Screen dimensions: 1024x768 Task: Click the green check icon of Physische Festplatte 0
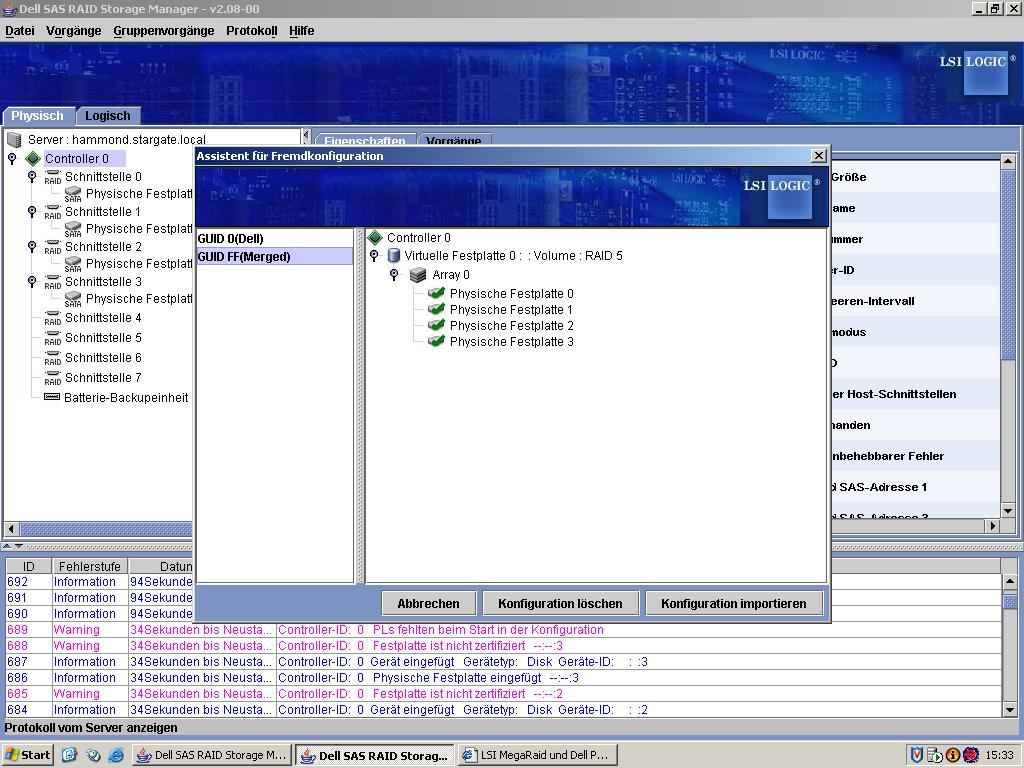pyautogui.click(x=436, y=293)
